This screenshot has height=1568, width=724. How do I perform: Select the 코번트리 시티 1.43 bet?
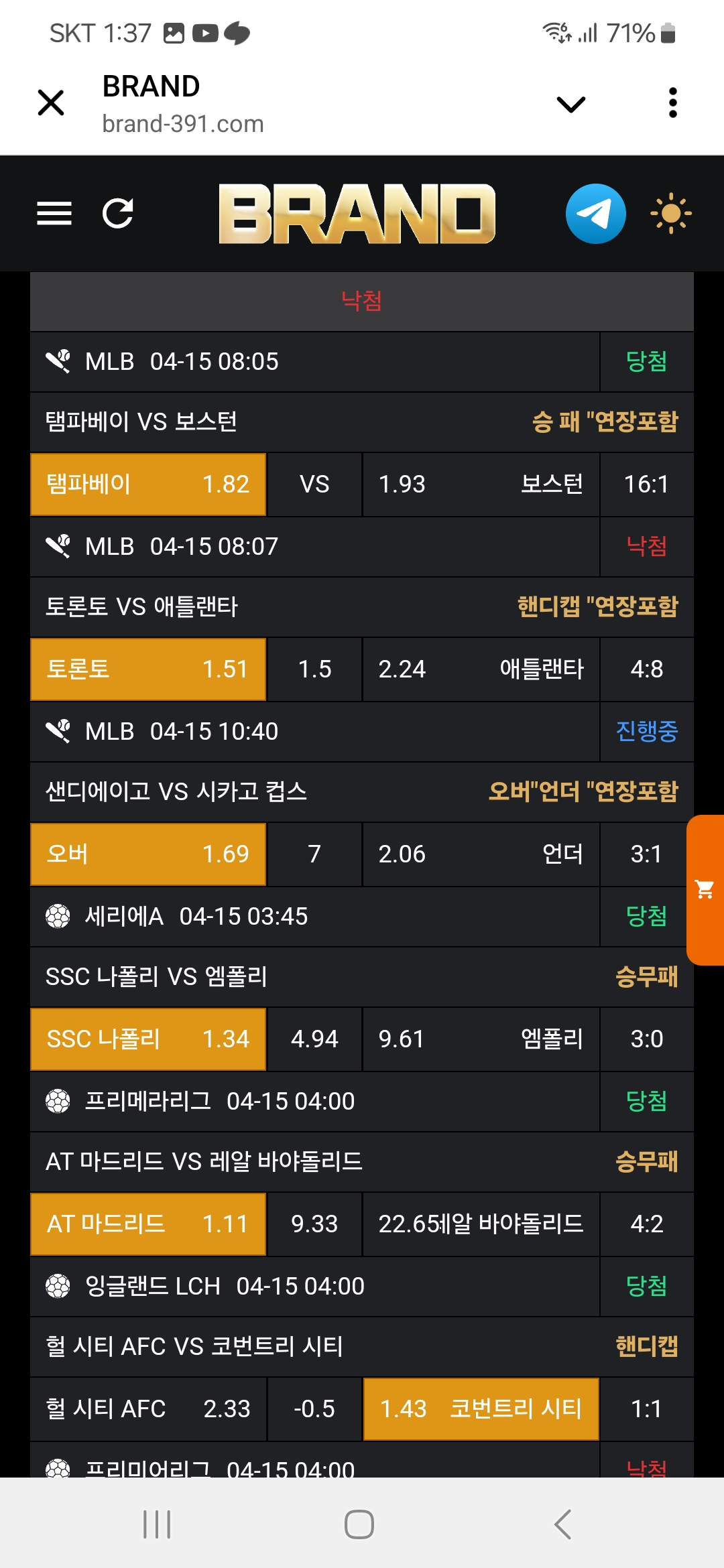pyautogui.click(x=480, y=1409)
